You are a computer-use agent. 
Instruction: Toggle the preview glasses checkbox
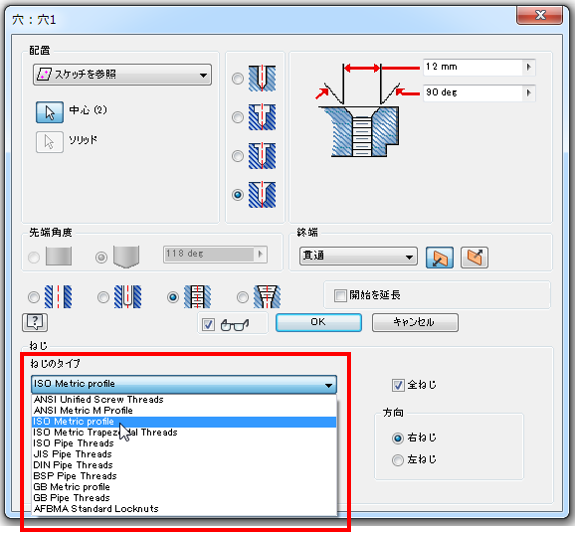[208, 324]
